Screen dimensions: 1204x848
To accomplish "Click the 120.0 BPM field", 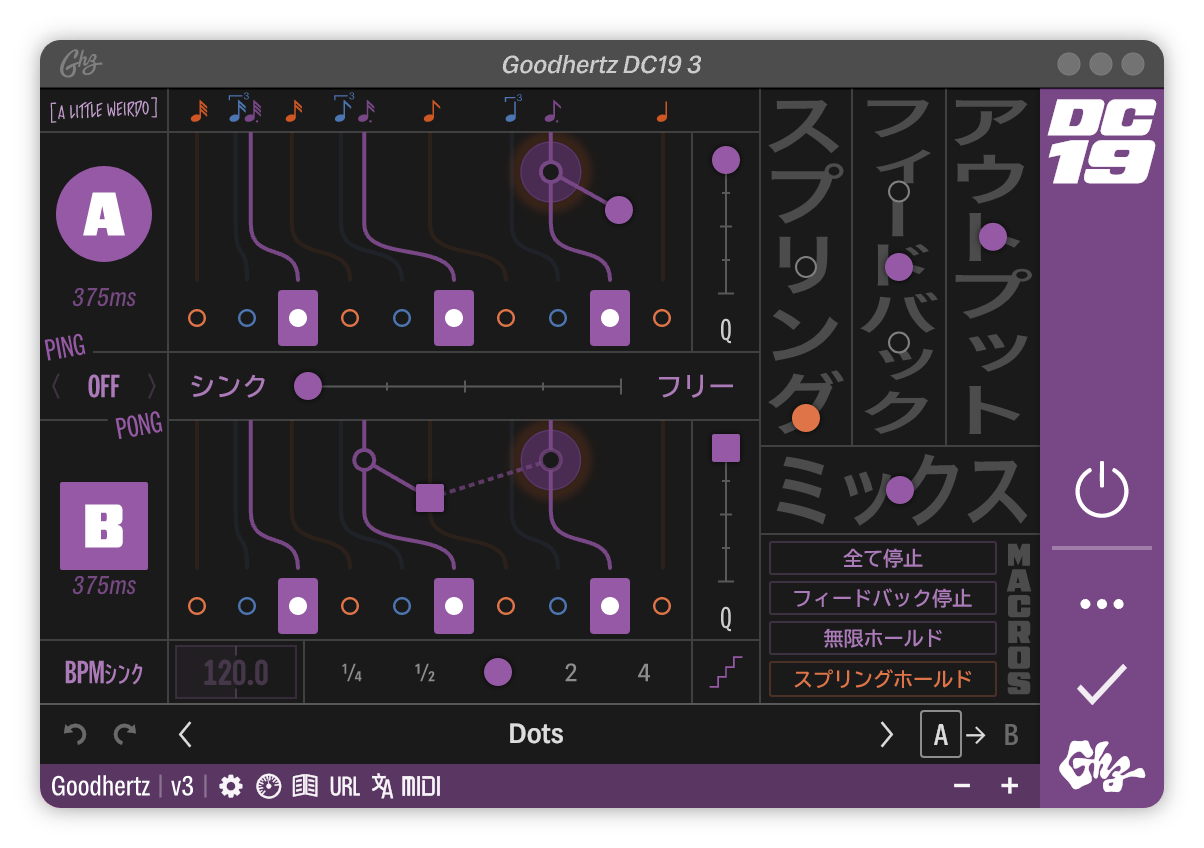I will [236, 672].
